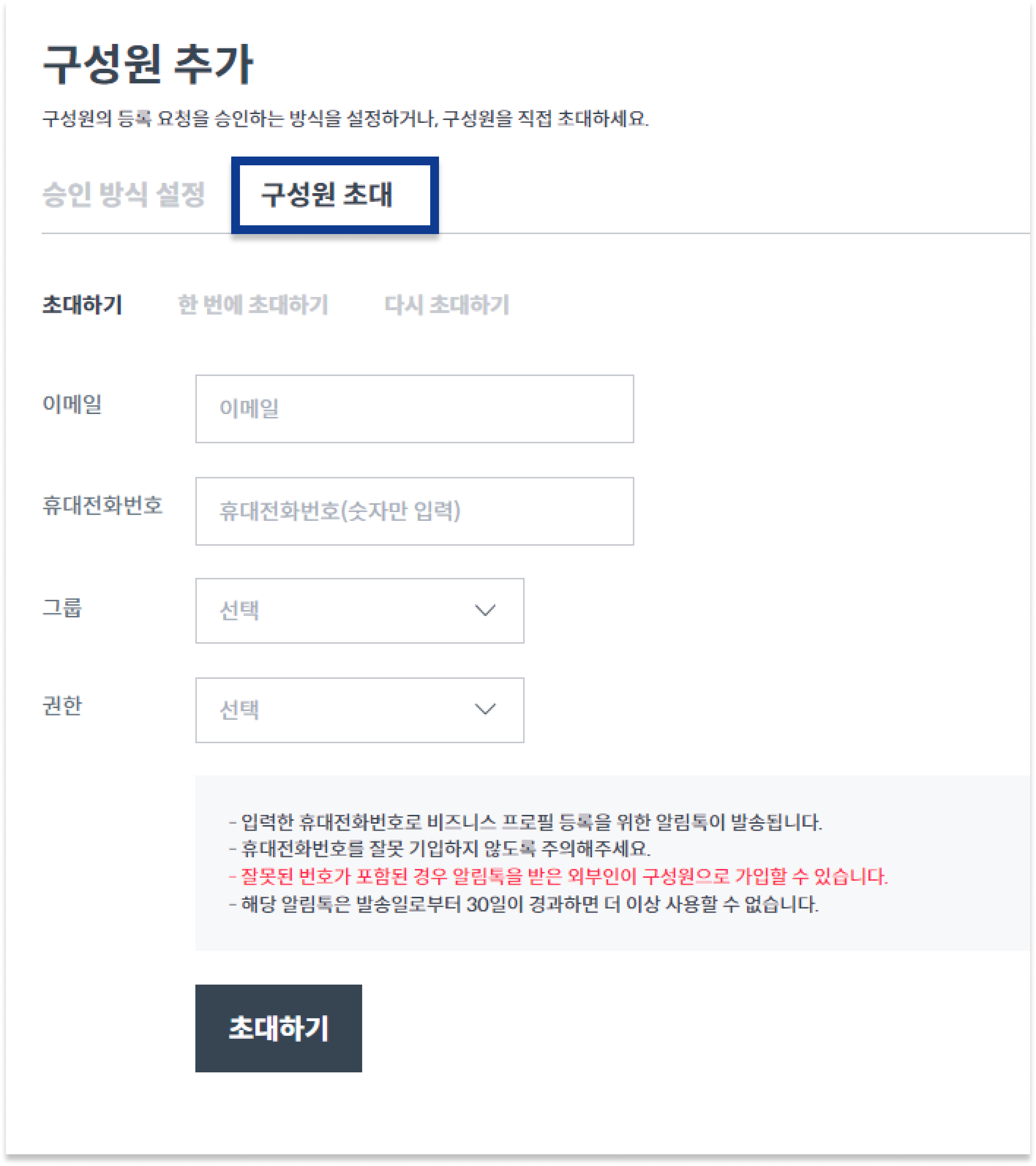Click the chevron arrow in 그룹 dropdown
The height and width of the screenshot is (1166, 1036).
click(485, 610)
